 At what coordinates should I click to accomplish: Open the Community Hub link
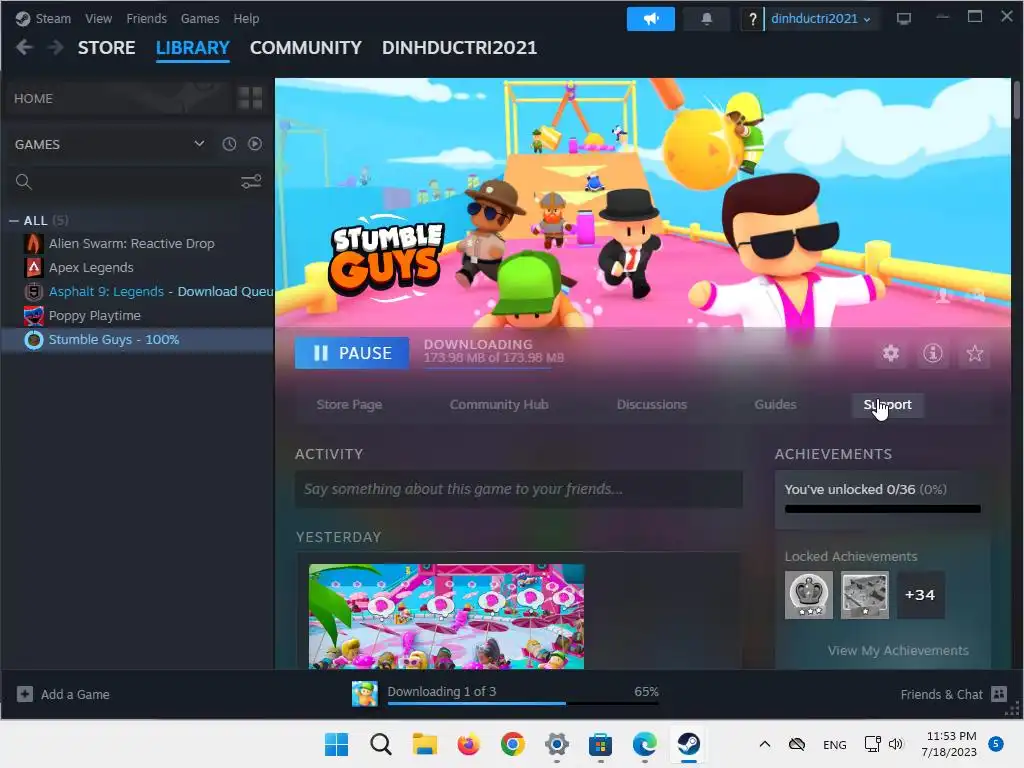pos(499,405)
